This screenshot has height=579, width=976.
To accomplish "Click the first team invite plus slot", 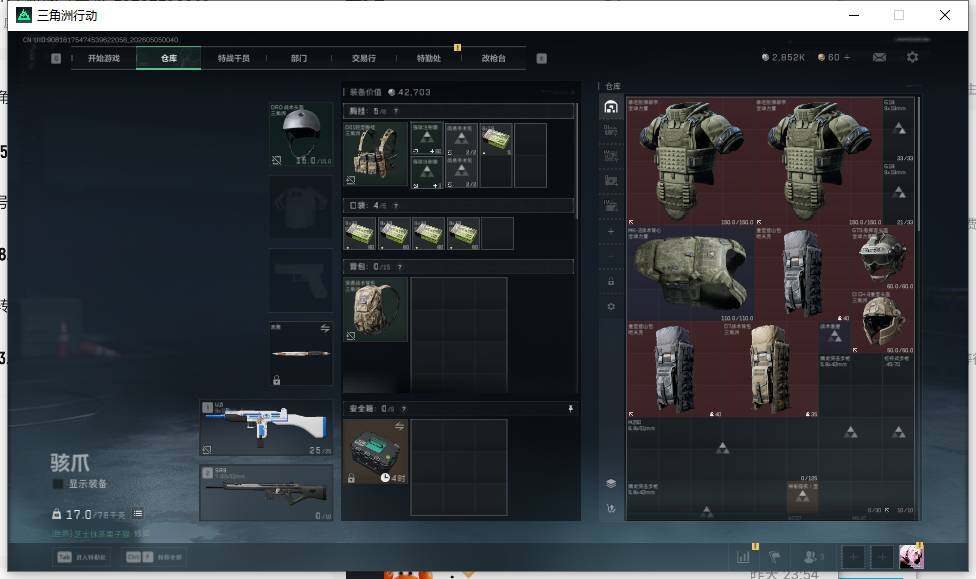I will 853,557.
